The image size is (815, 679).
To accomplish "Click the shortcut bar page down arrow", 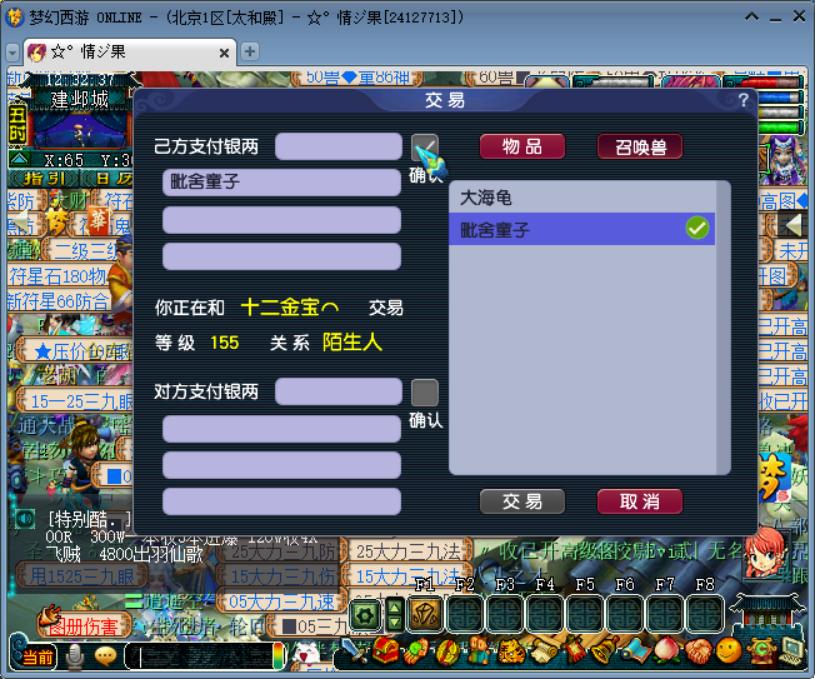I will pyautogui.click(x=395, y=622).
